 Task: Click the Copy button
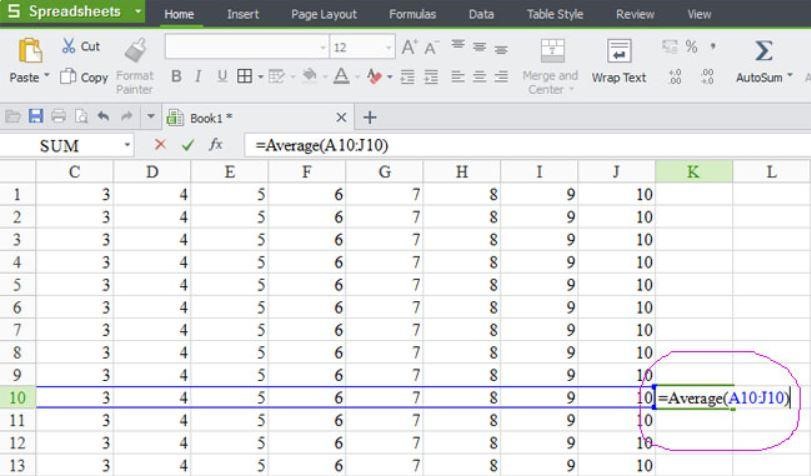84,77
